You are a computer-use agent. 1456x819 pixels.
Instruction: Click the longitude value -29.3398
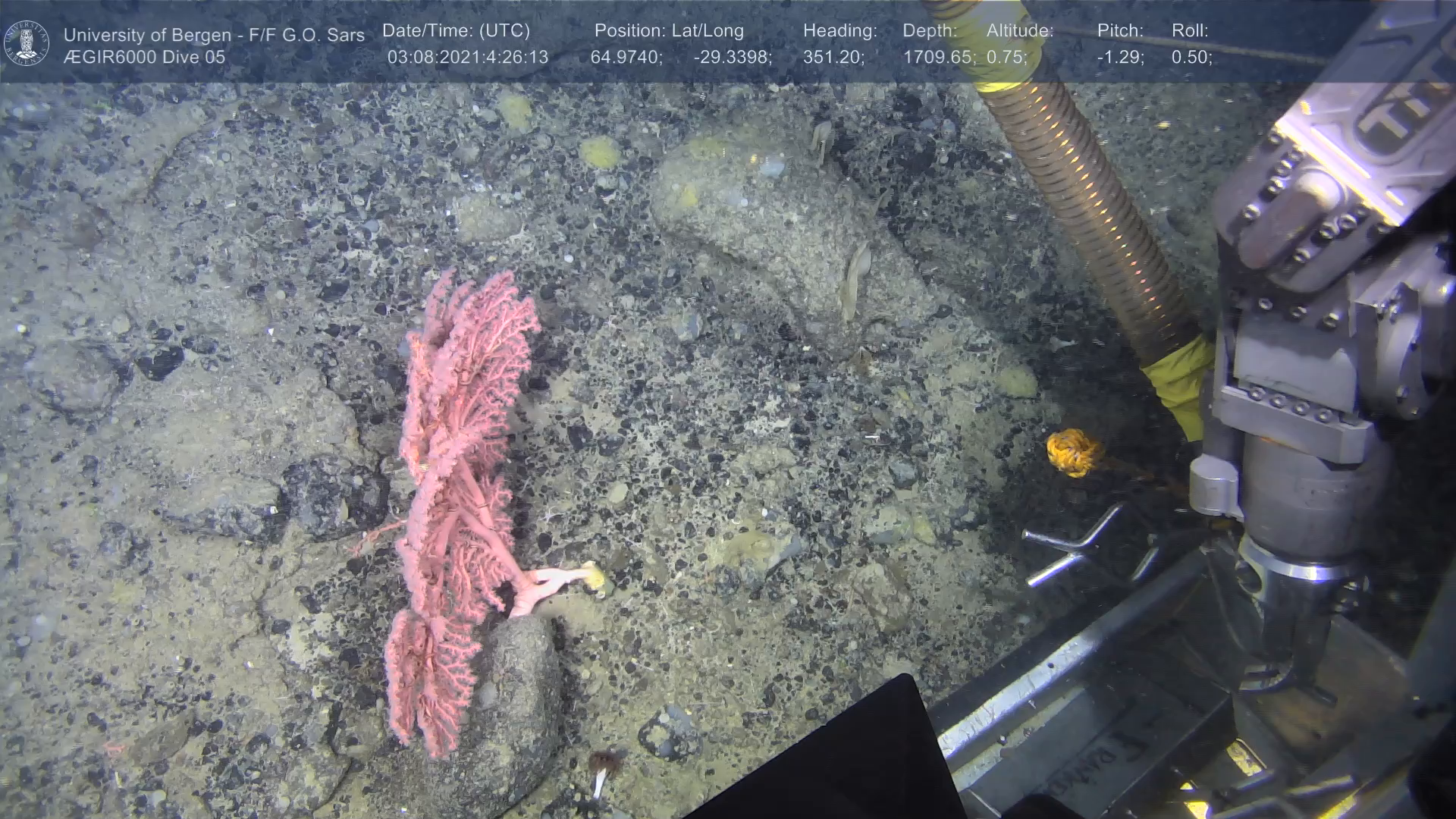click(x=732, y=58)
